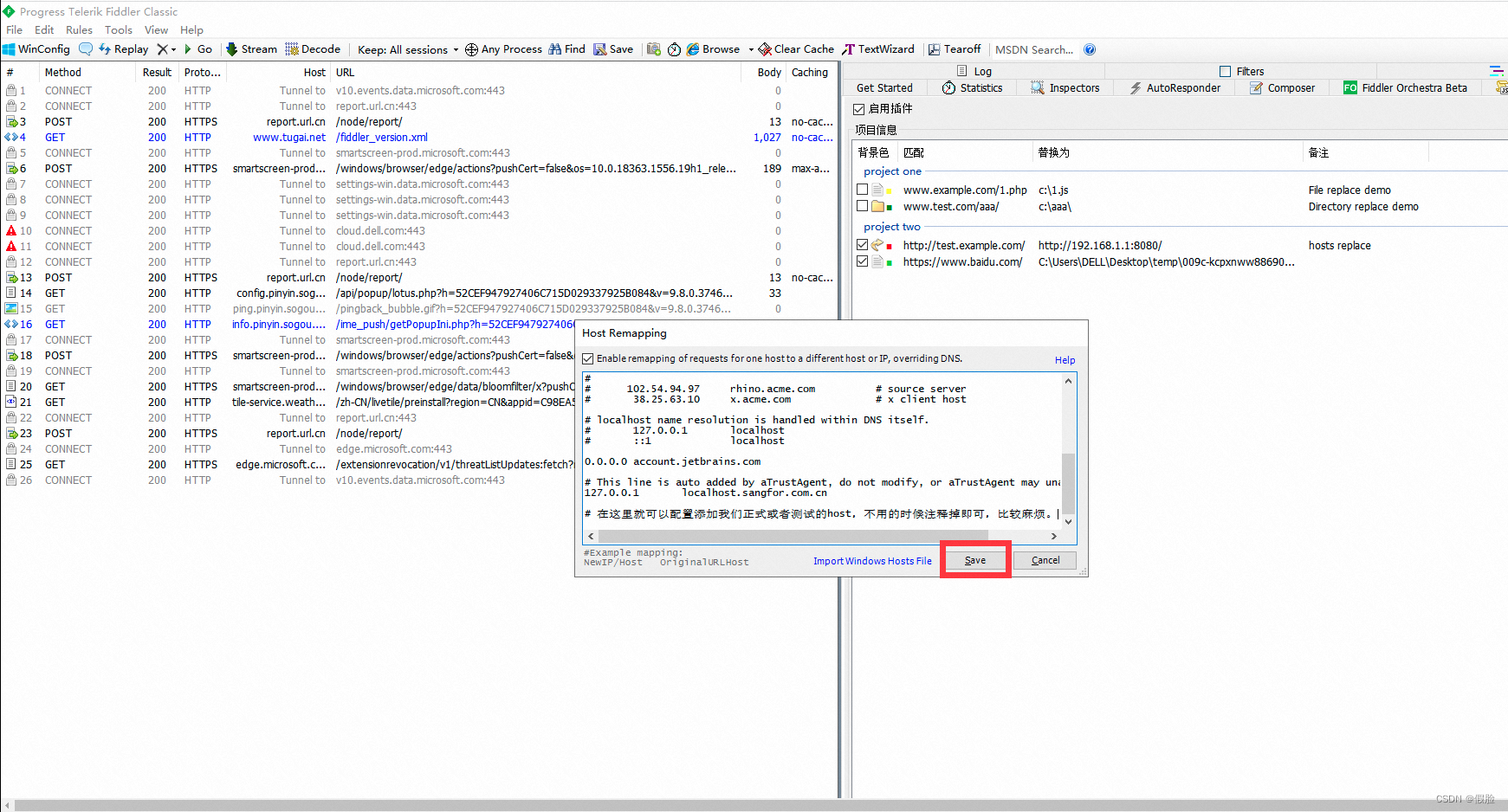Switch to the Composer tab

[x=1282, y=87]
